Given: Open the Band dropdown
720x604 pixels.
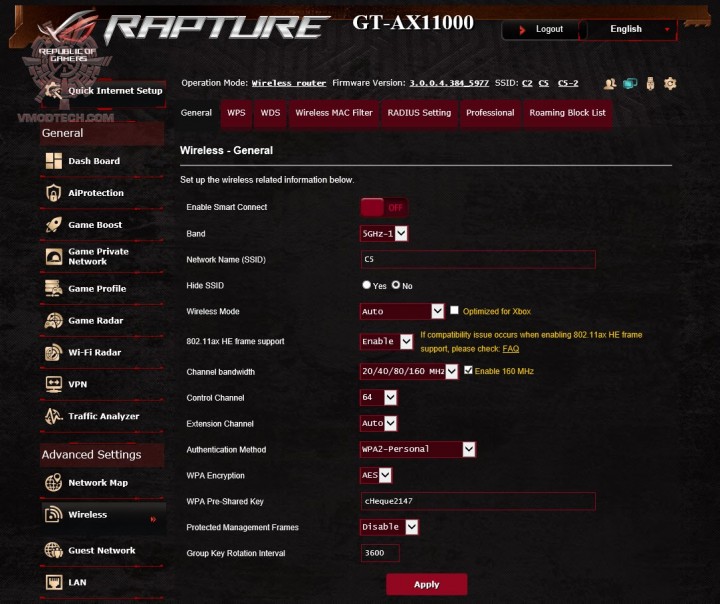Looking at the screenshot, I should click(383, 234).
